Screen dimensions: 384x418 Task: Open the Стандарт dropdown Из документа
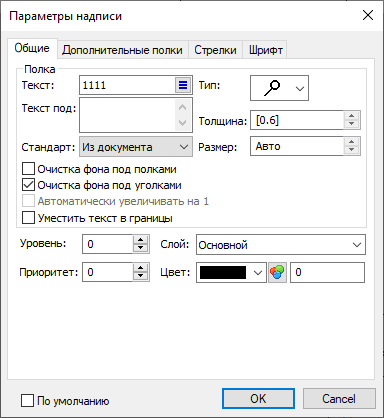point(136,147)
